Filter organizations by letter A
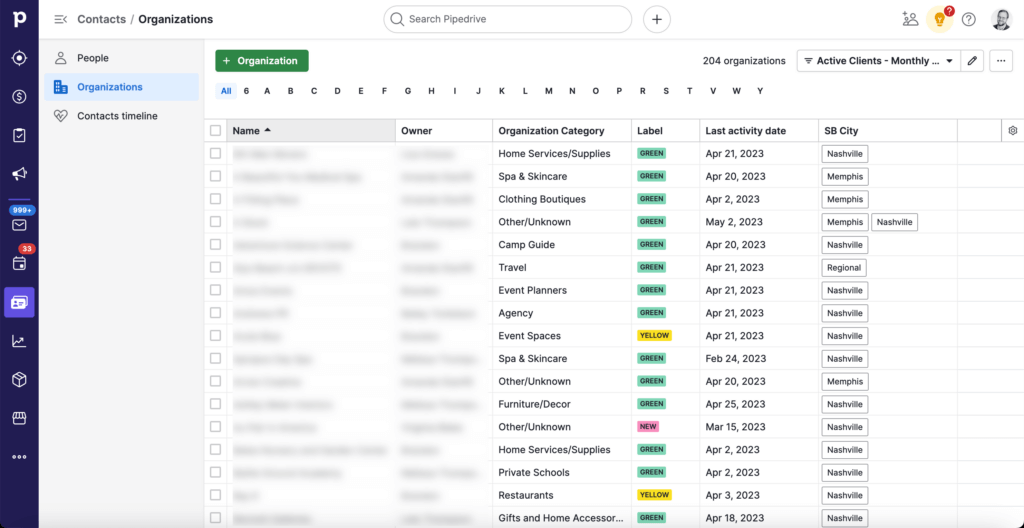 tap(267, 91)
